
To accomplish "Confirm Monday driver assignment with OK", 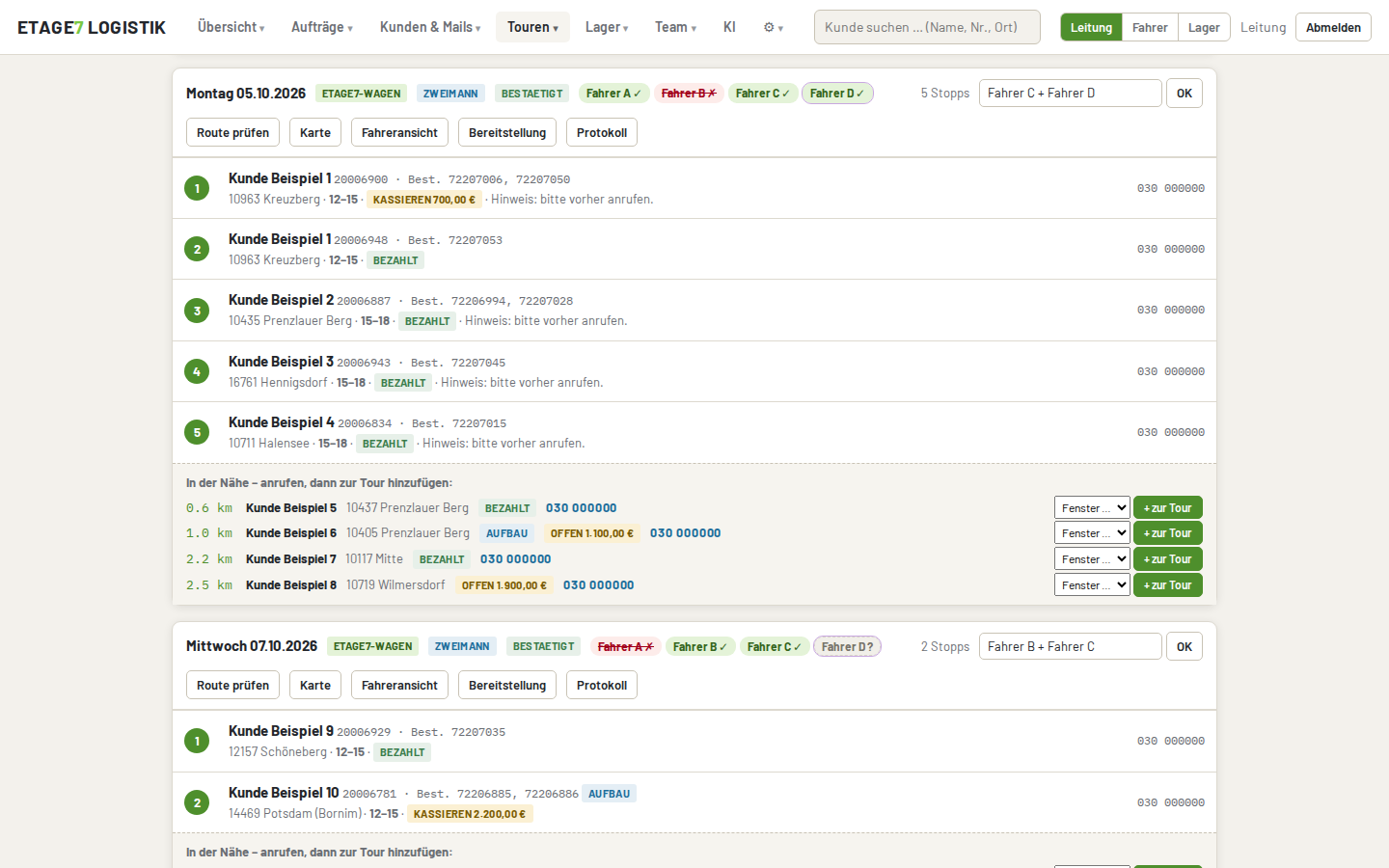I will [x=1185, y=94].
